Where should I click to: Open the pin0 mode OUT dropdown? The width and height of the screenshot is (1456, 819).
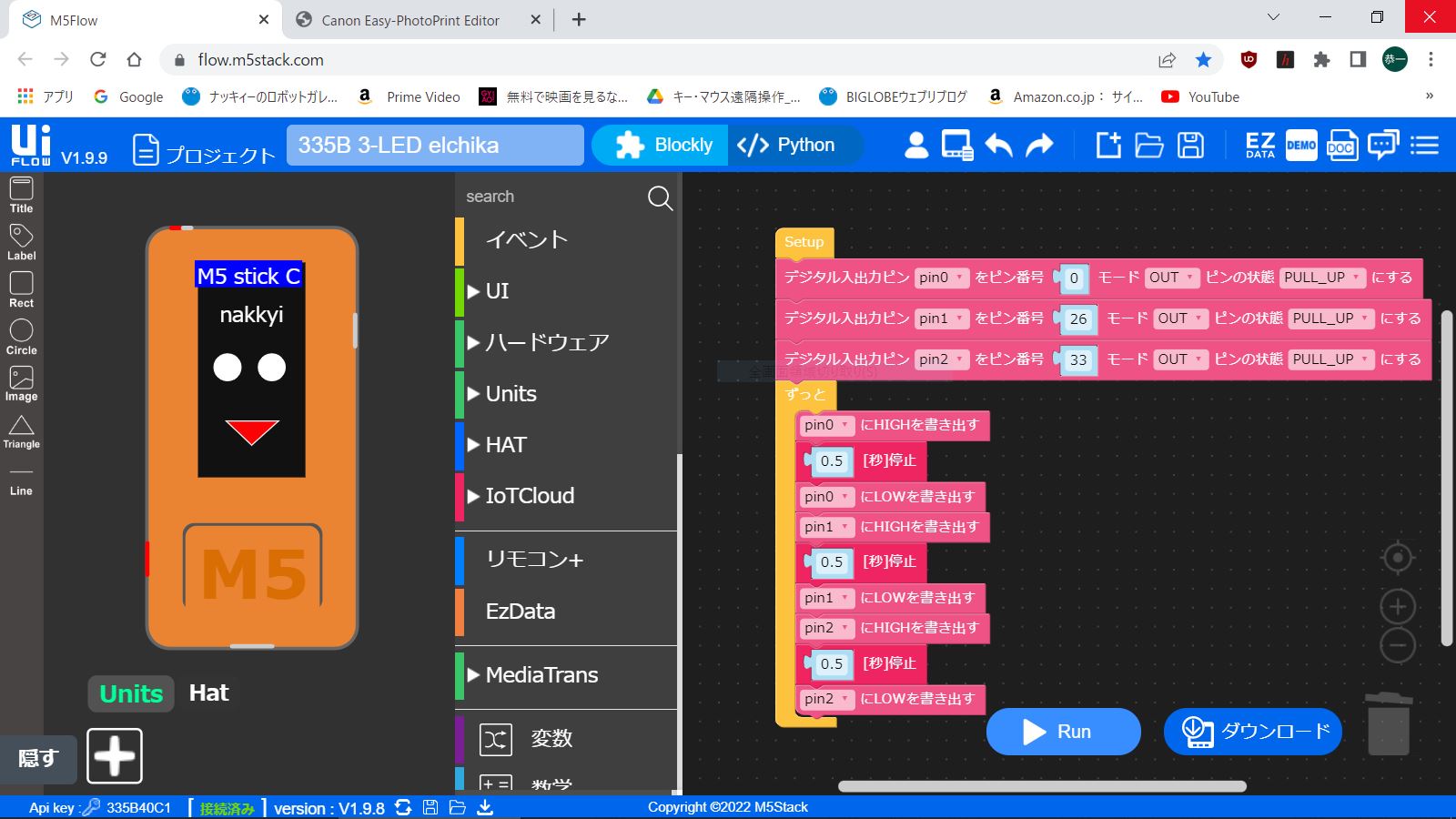tap(1169, 278)
